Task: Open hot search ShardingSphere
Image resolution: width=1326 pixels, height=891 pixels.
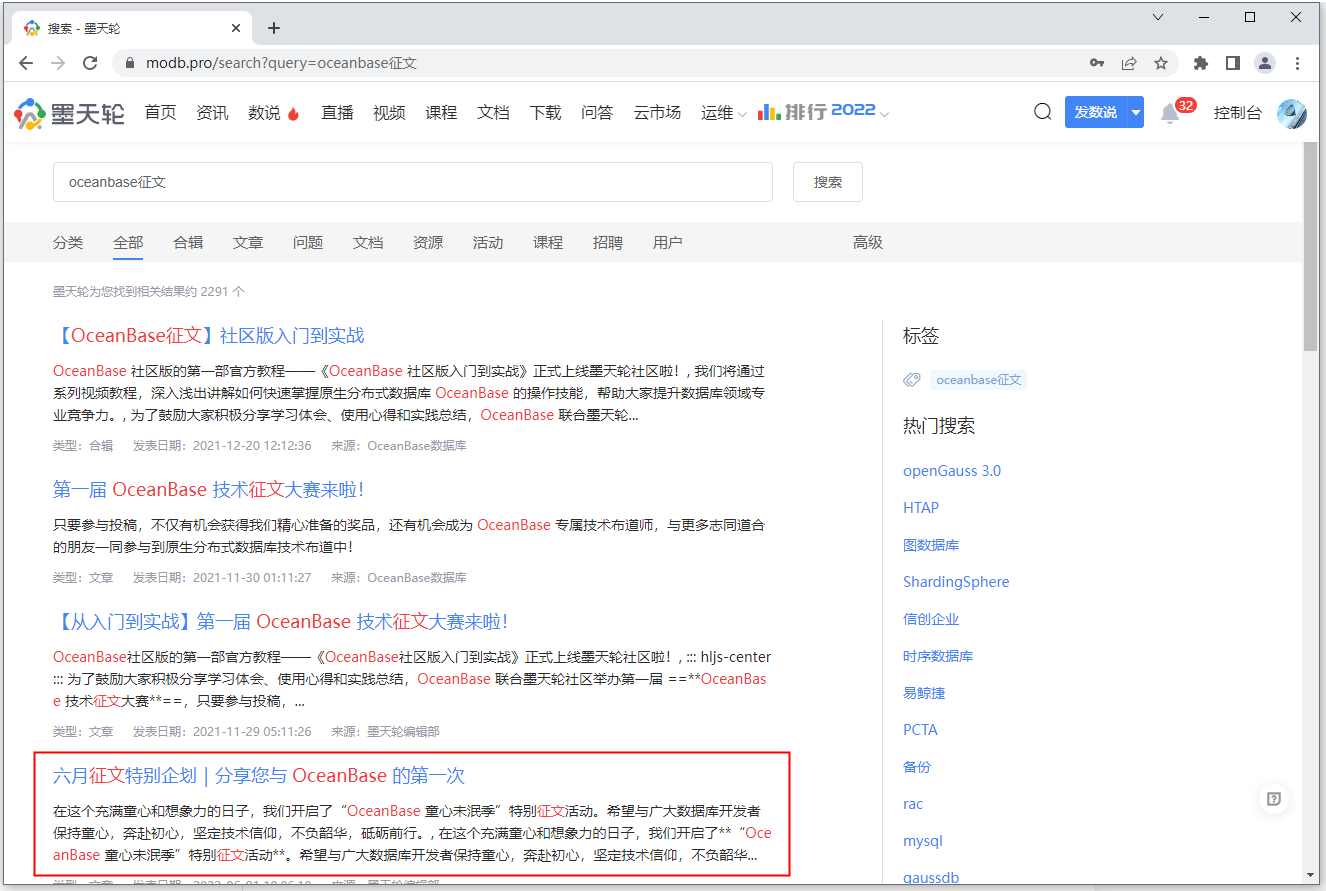Action: 956,582
